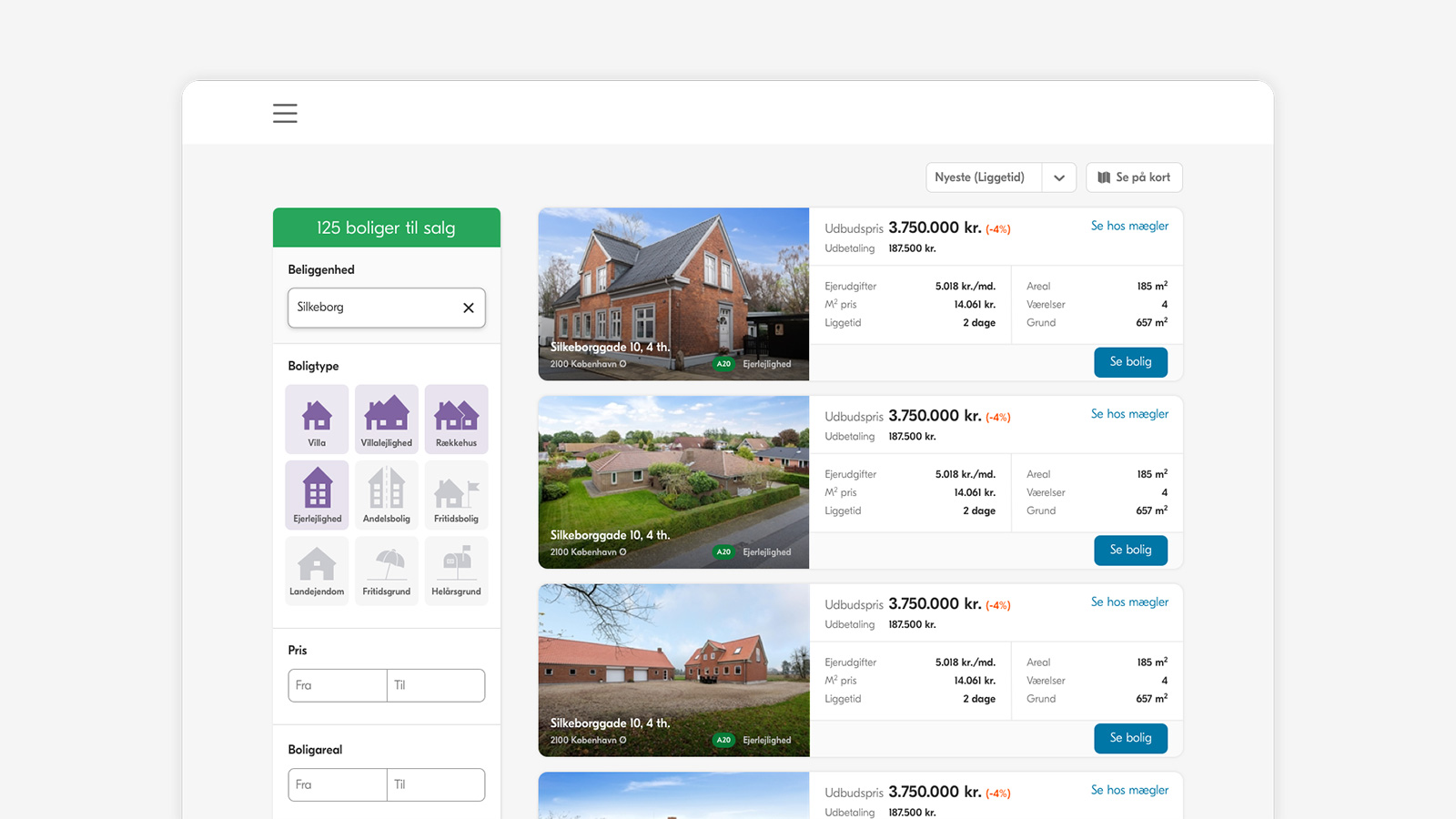Open Se hos mægler for third listing
This screenshot has width=1456, height=819.
[1129, 602]
